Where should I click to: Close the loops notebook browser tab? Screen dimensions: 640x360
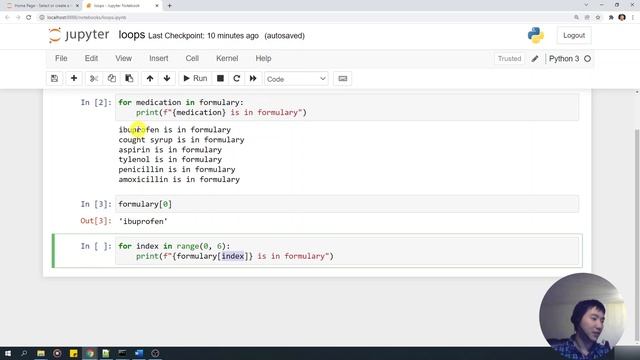coord(157,6)
